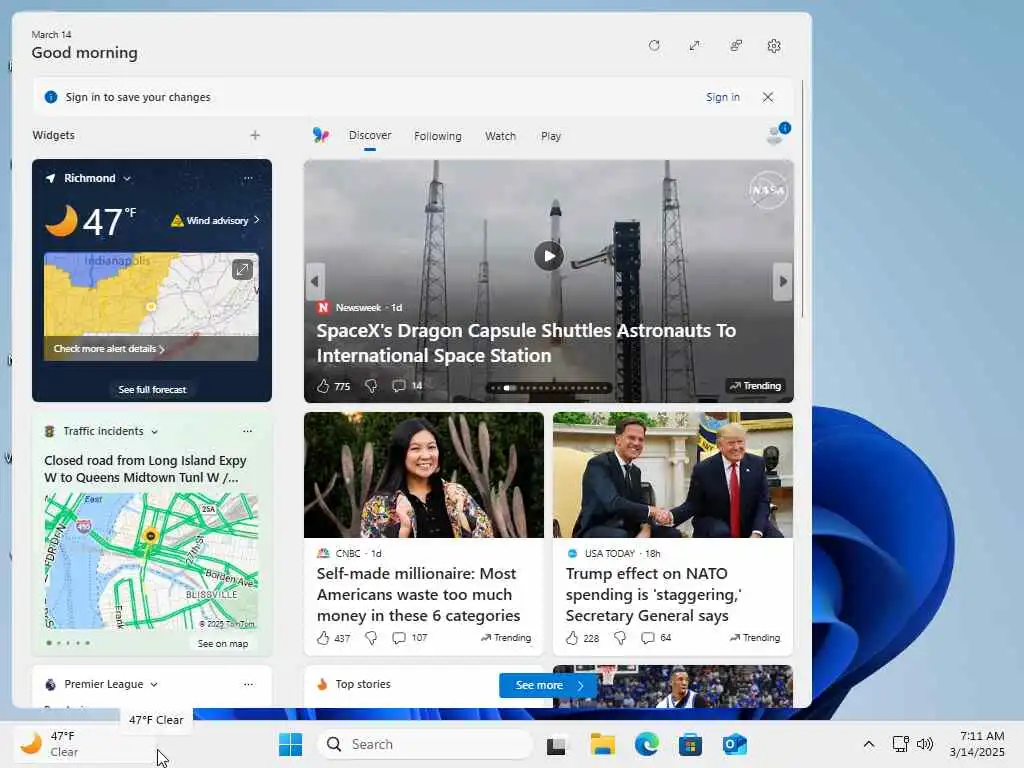The image size is (1024, 768).
Task: Like the SpaceX Dragon story
Action: coord(323,386)
